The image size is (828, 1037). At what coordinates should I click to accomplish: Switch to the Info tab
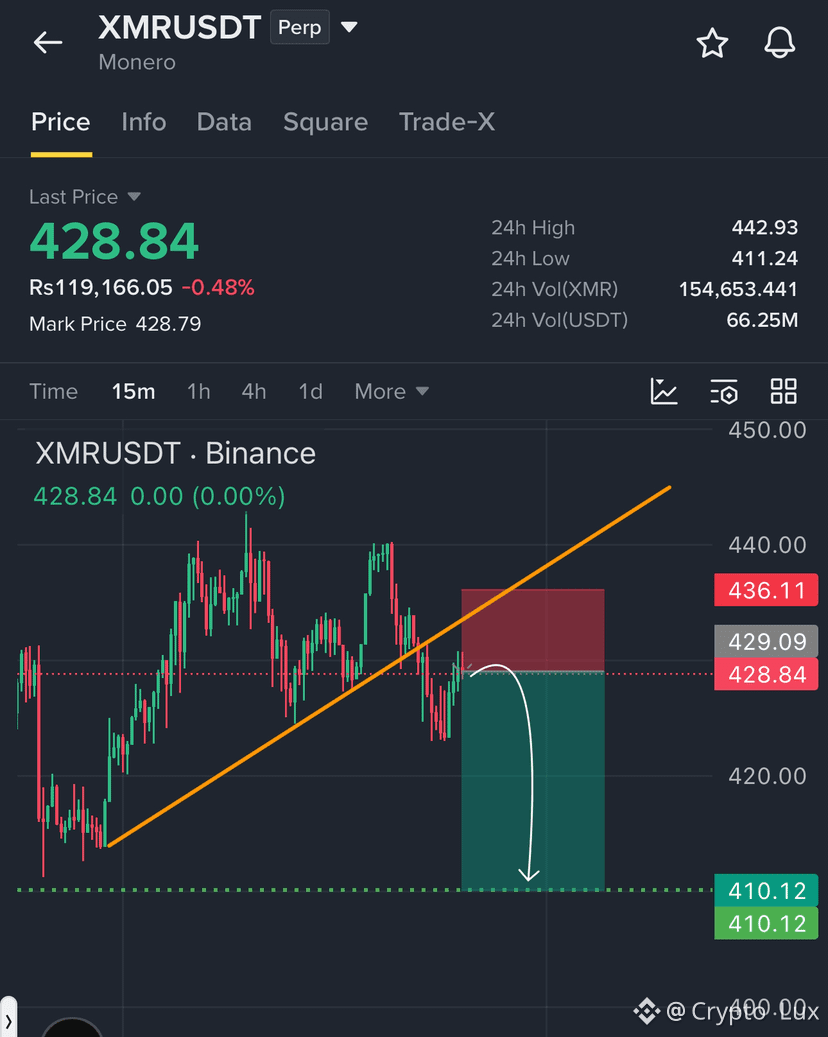point(144,122)
